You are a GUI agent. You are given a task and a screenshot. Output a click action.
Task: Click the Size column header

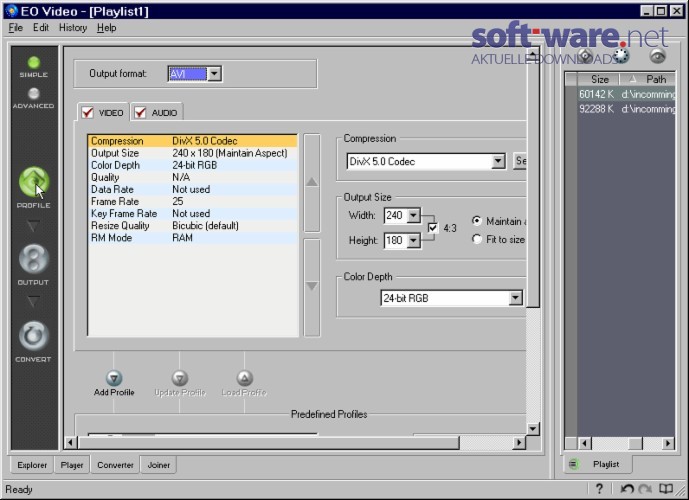[599, 79]
